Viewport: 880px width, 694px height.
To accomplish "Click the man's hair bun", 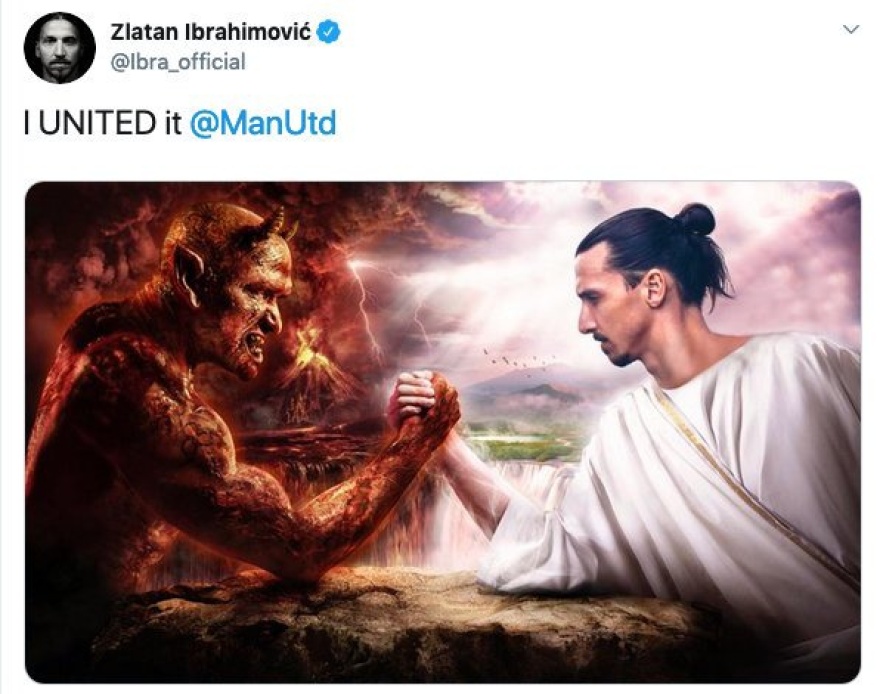I will tap(696, 220).
